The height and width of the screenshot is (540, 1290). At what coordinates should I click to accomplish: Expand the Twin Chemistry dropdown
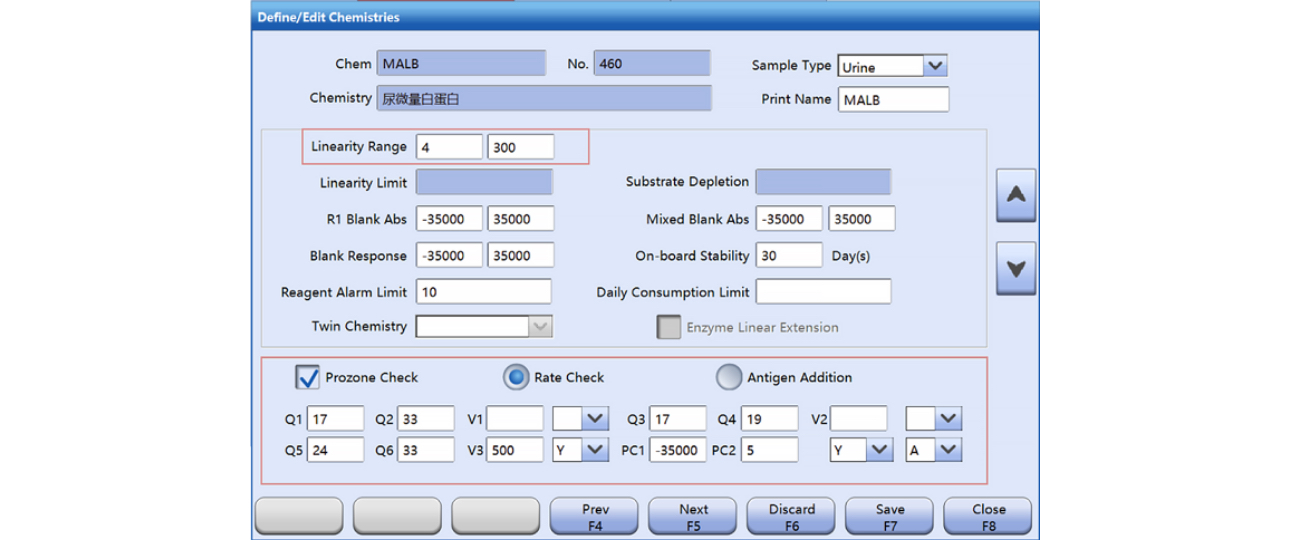[539, 327]
